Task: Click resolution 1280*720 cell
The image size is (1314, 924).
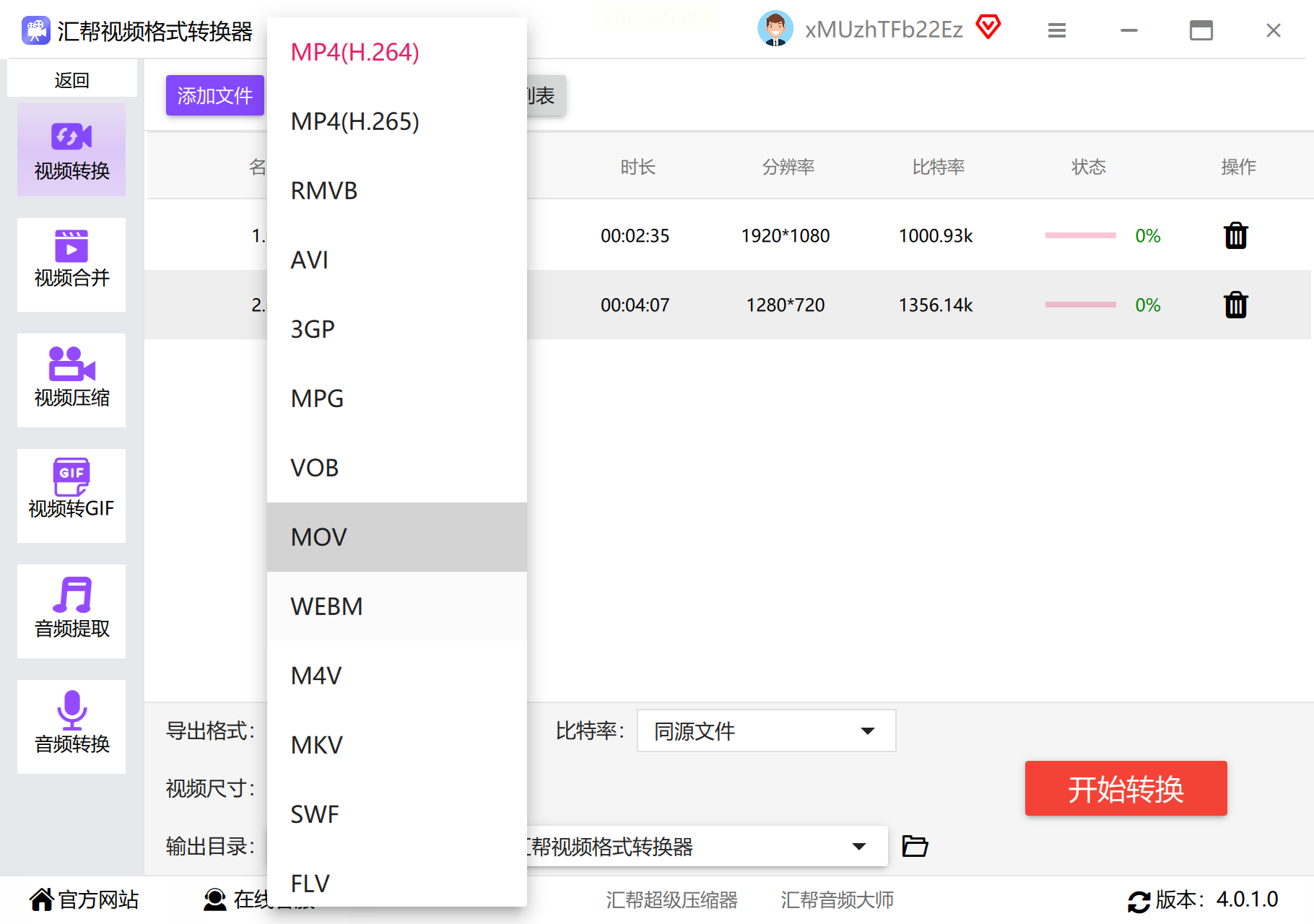Action: [x=786, y=305]
